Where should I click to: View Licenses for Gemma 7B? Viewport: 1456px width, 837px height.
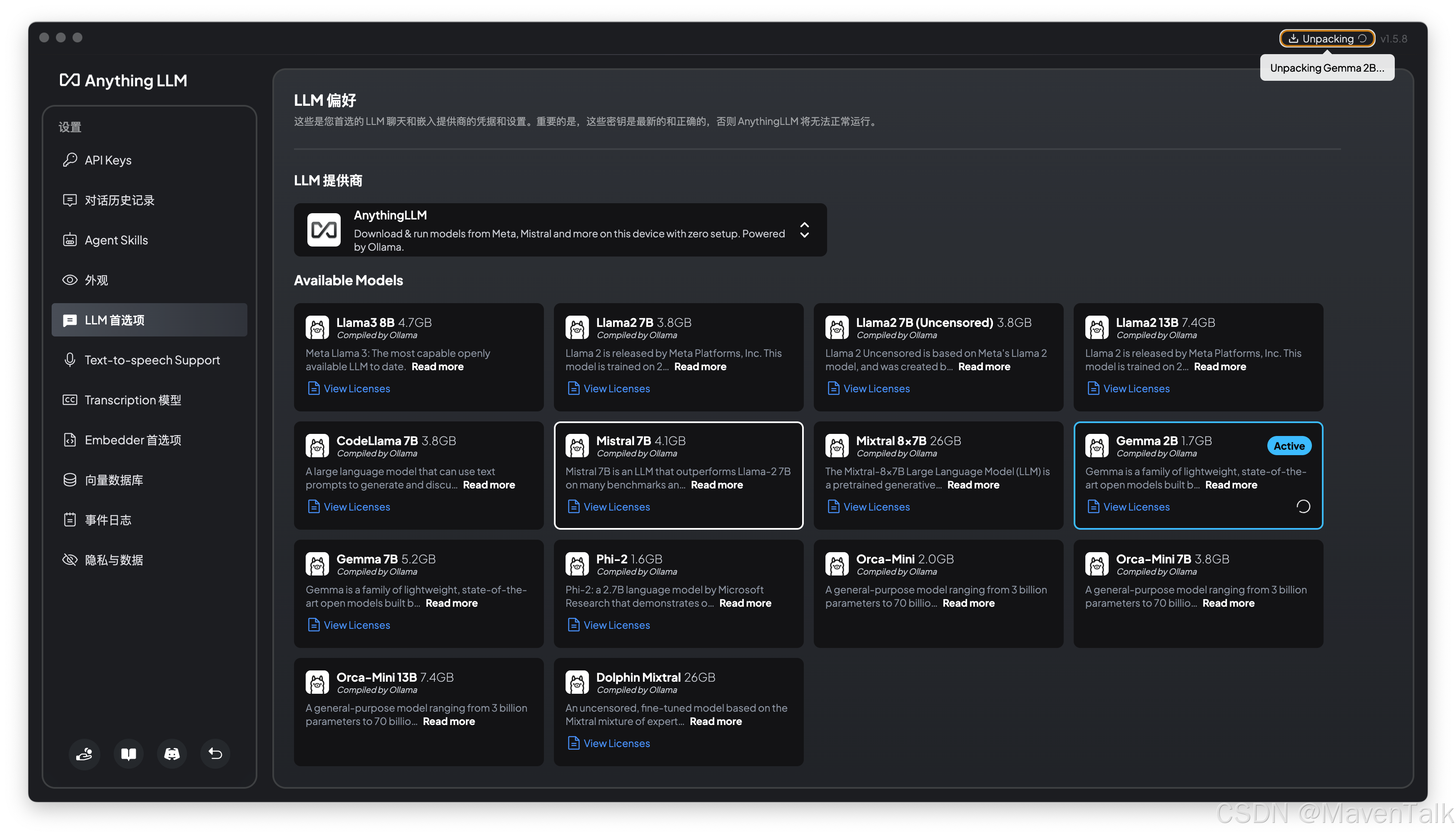coord(349,625)
